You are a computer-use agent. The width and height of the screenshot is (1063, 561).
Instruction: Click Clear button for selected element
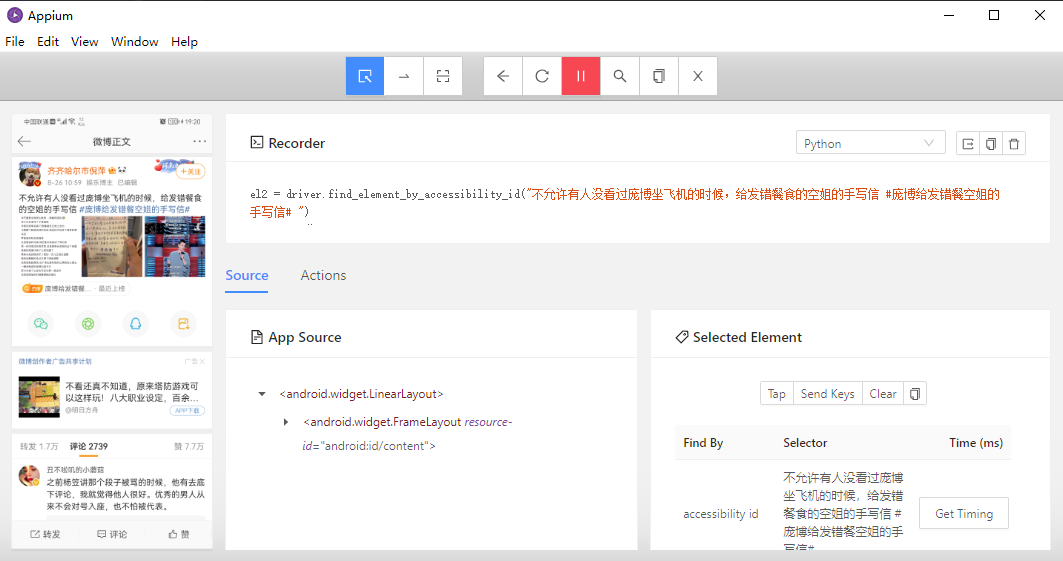(883, 394)
